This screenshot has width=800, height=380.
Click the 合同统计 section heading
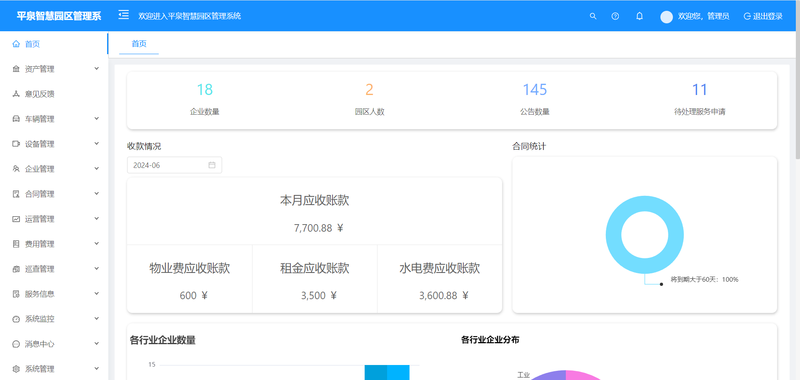[x=529, y=146]
